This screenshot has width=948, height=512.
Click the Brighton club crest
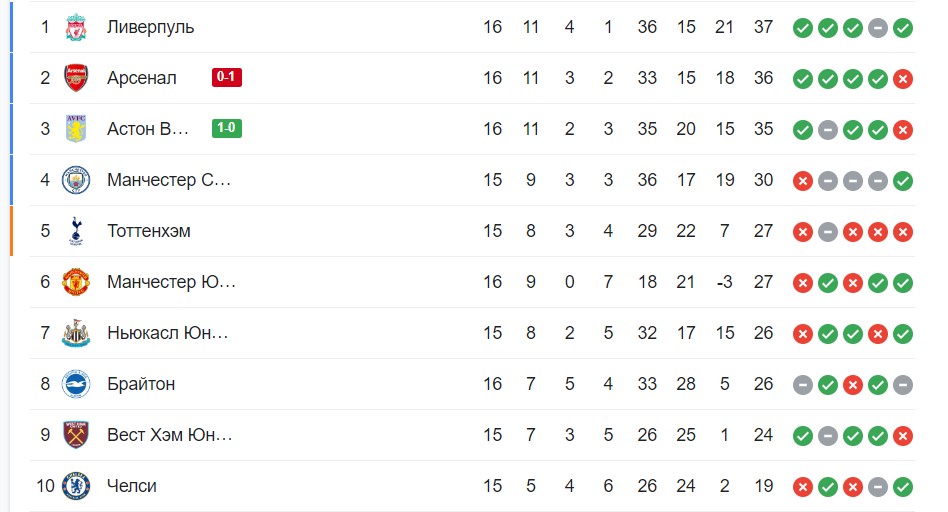coord(76,384)
